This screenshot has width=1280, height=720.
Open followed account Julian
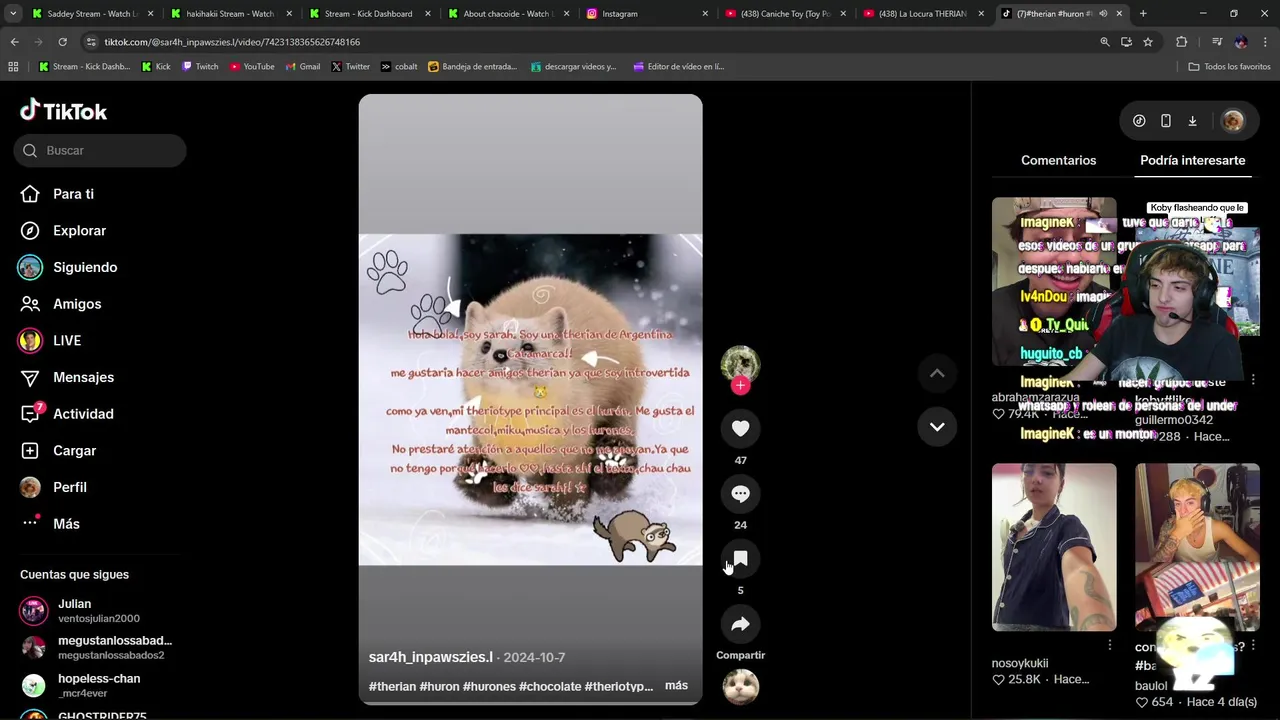pyautogui.click(x=98, y=611)
